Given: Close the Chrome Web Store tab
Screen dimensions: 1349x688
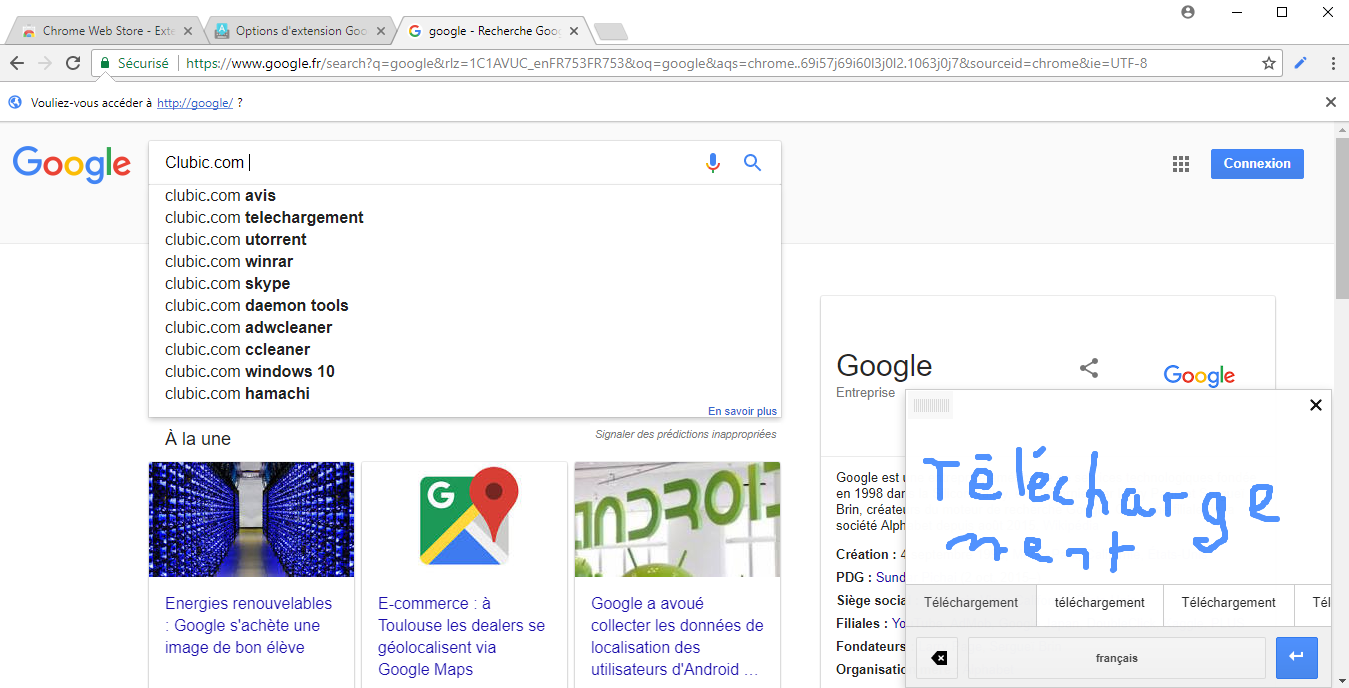Looking at the screenshot, I should 189,31.
